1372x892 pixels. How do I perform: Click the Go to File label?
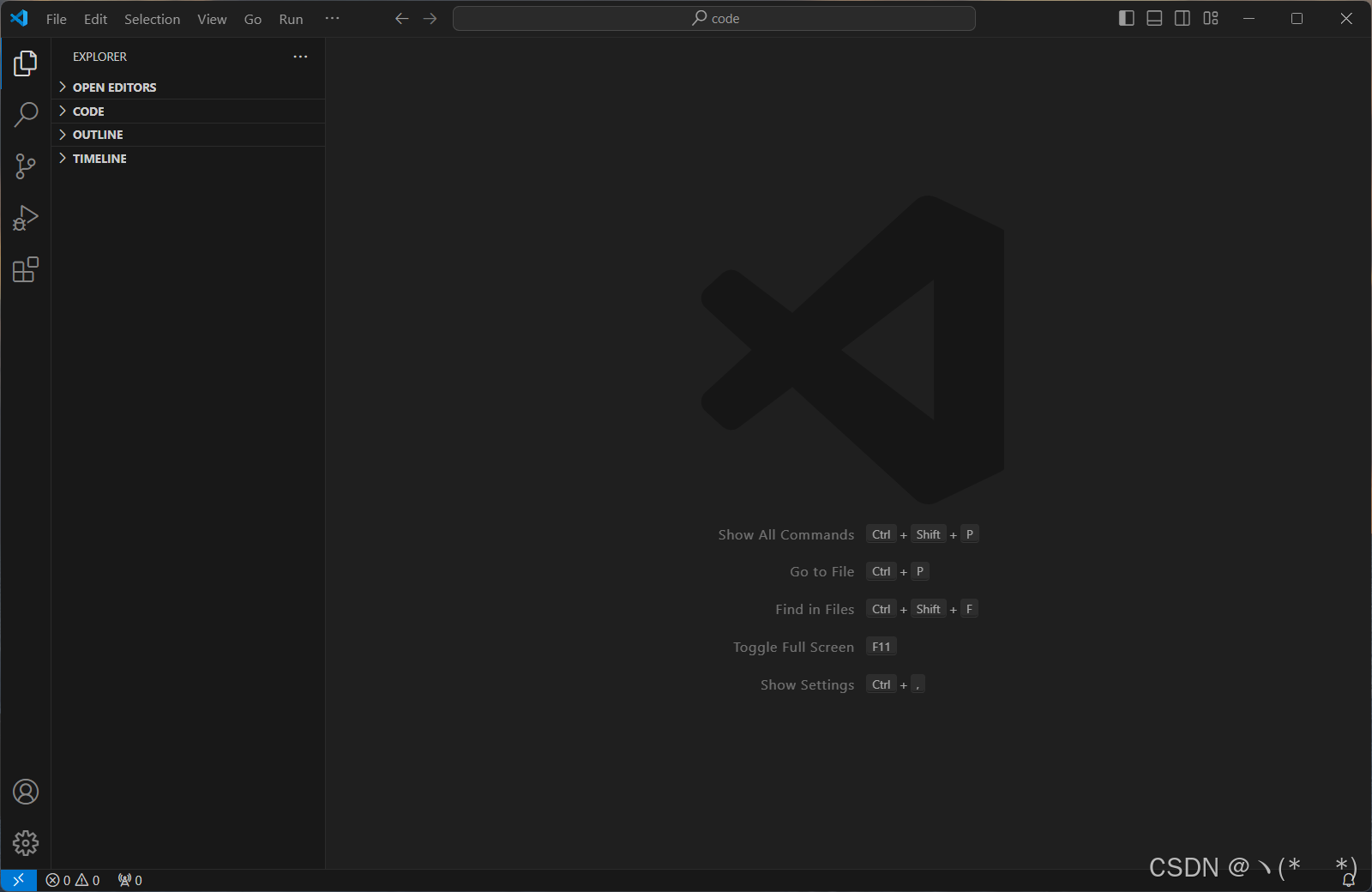pos(822,571)
